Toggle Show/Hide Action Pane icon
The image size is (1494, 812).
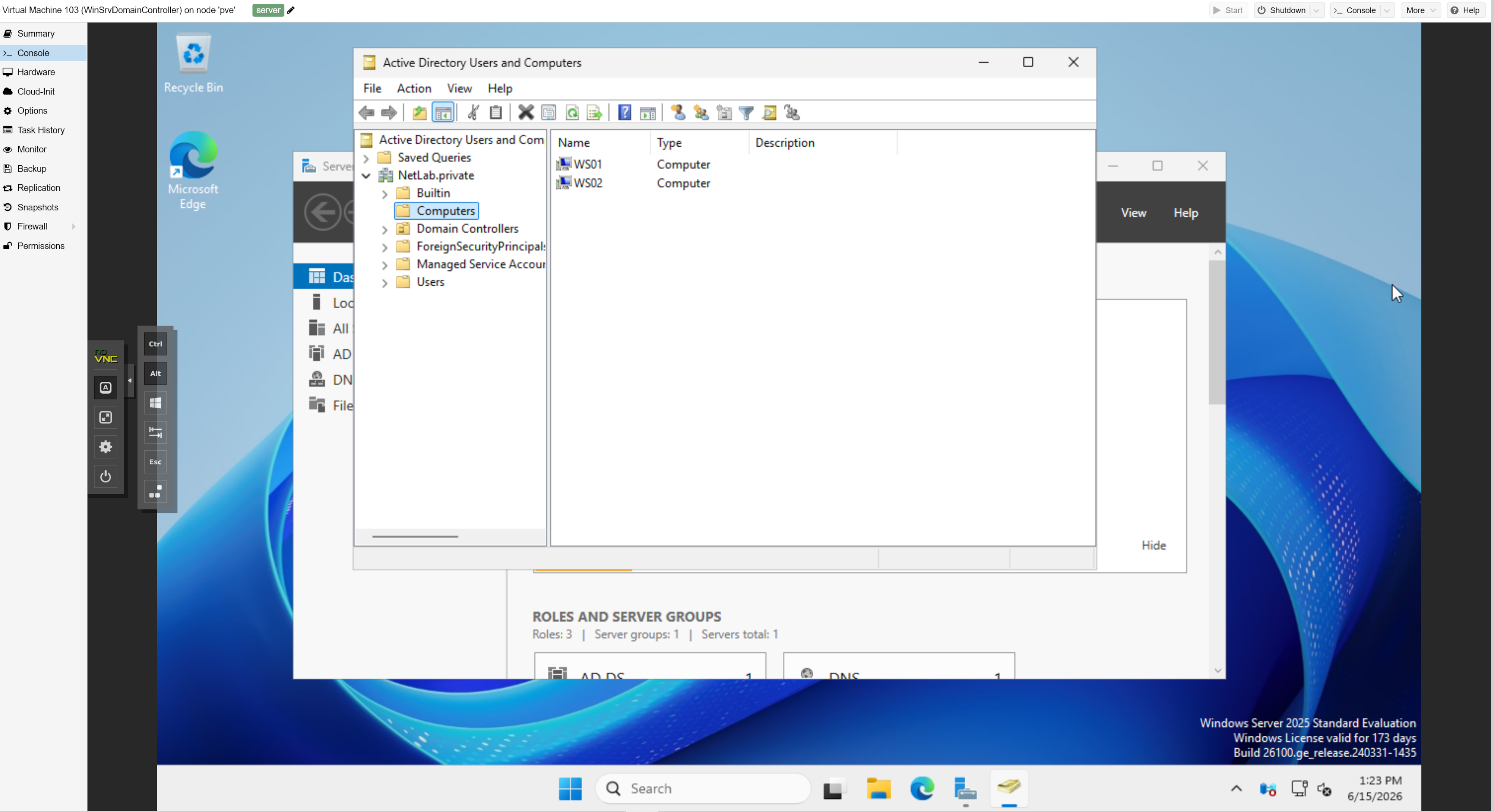pos(648,112)
